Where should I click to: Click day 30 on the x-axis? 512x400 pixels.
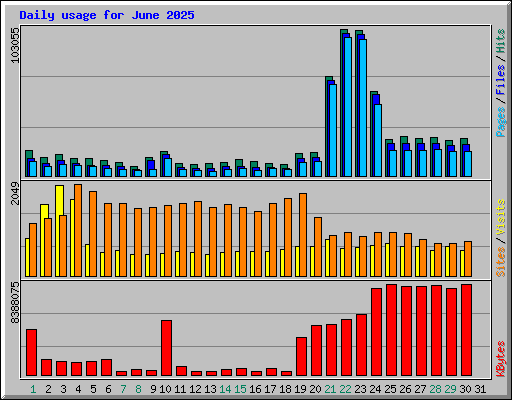465,389
